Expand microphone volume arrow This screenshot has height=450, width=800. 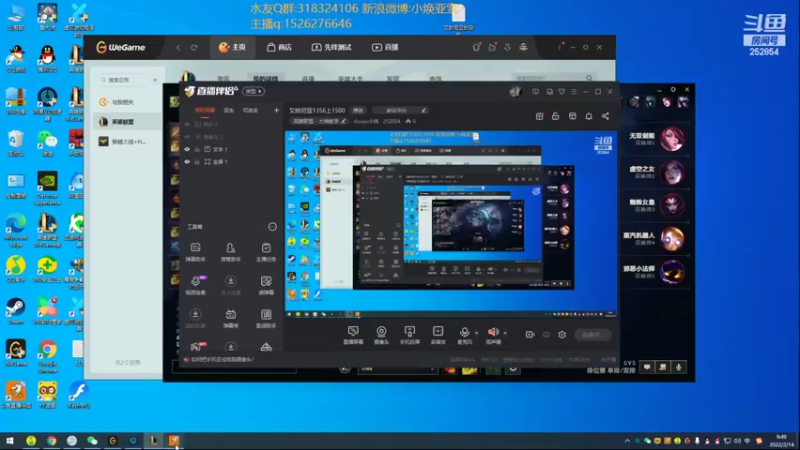click(x=477, y=333)
